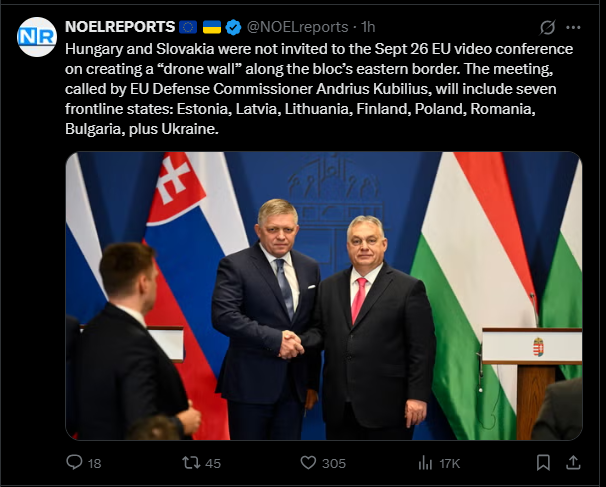Click the reply count 18
The width and height of the screenshot is (606, 487).
coord(95,463)
